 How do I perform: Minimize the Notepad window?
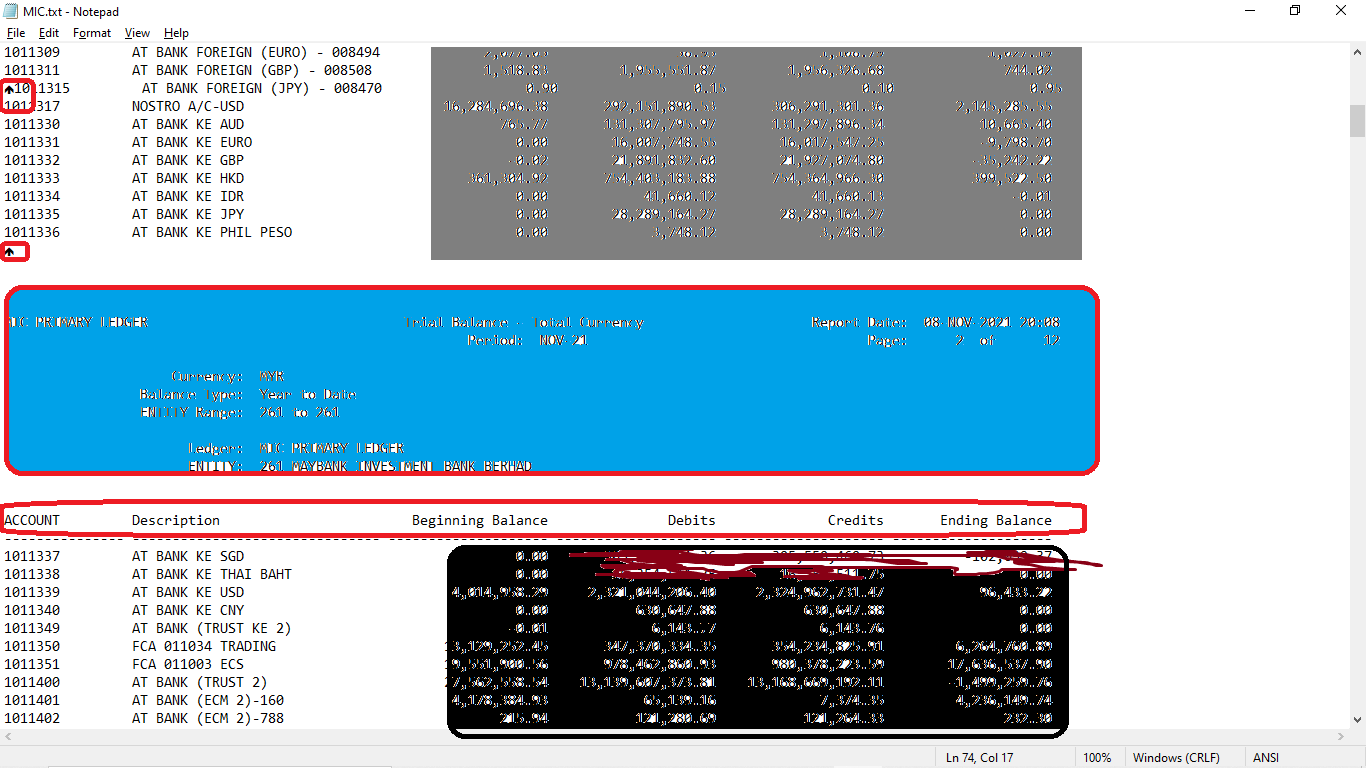click(x=1249, y=11)
